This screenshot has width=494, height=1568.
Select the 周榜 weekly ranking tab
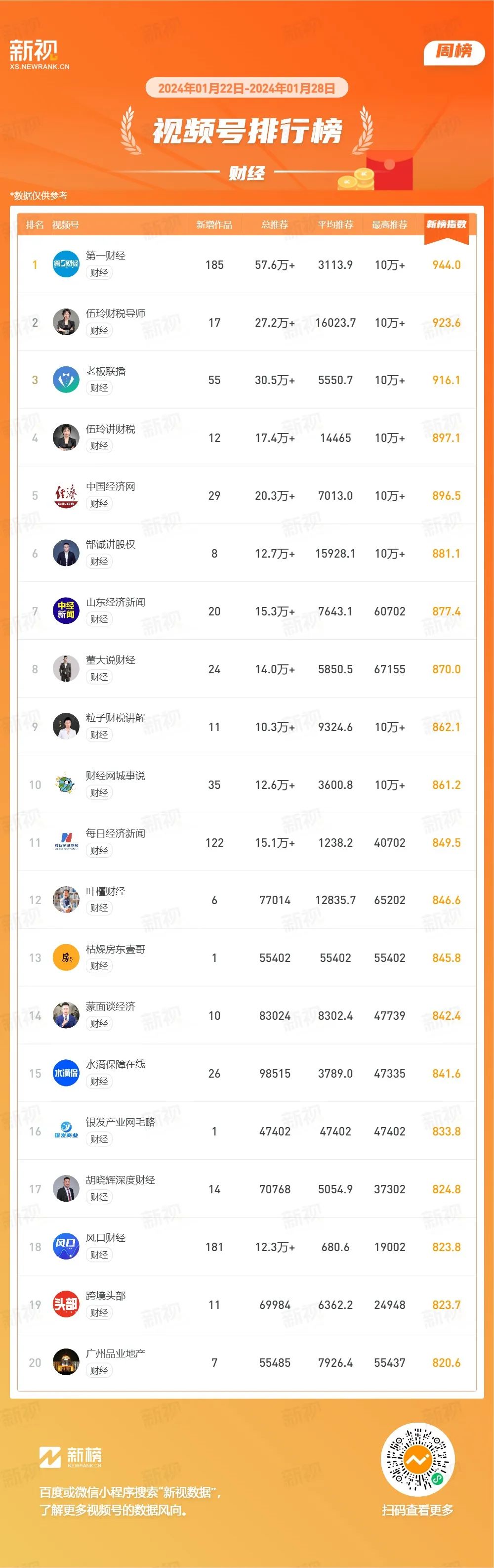pyautogui.click(x=454, y=52)
